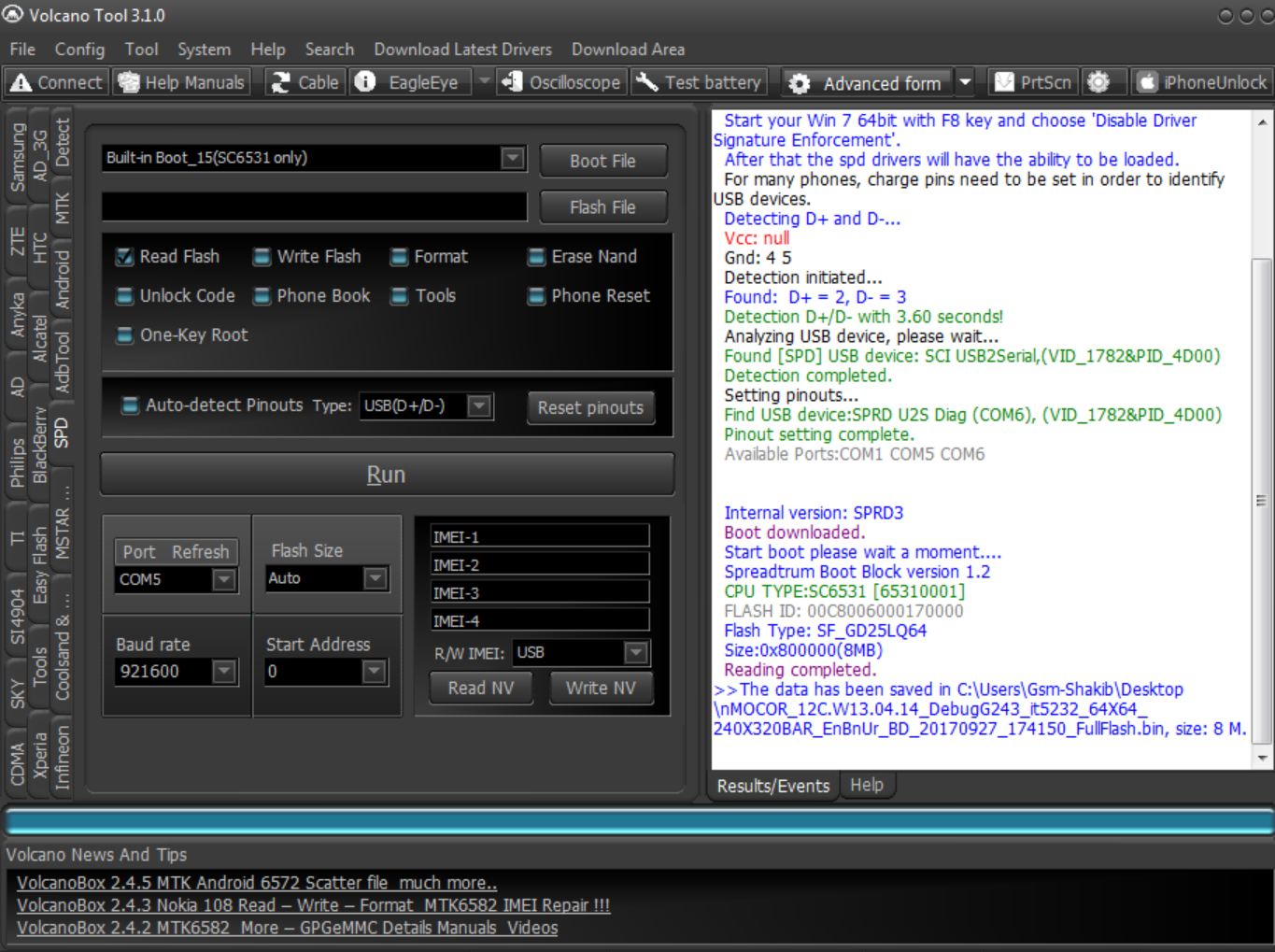Open VolcanoBox 2.4.3 Nokia 108 news link
Image resolution: width=1275 pixels, height=952 pixels.
click(313, 905)
